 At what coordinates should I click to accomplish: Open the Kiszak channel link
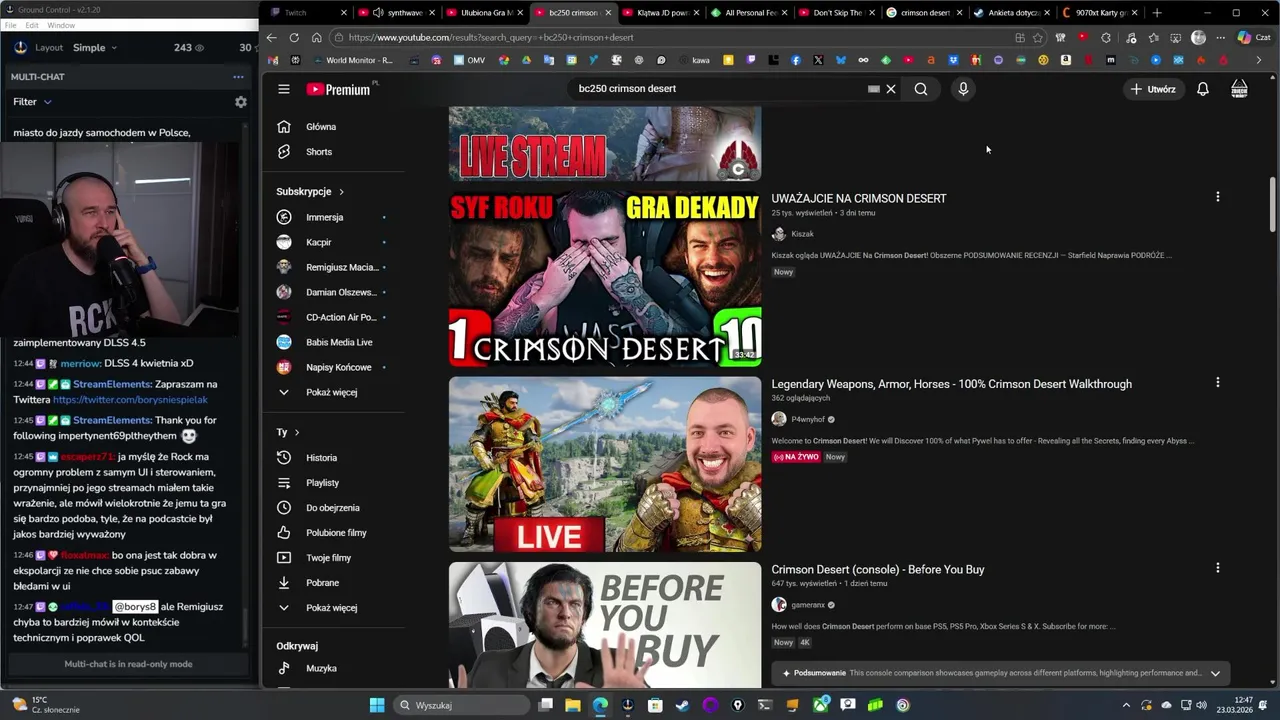tap(802, 234)
